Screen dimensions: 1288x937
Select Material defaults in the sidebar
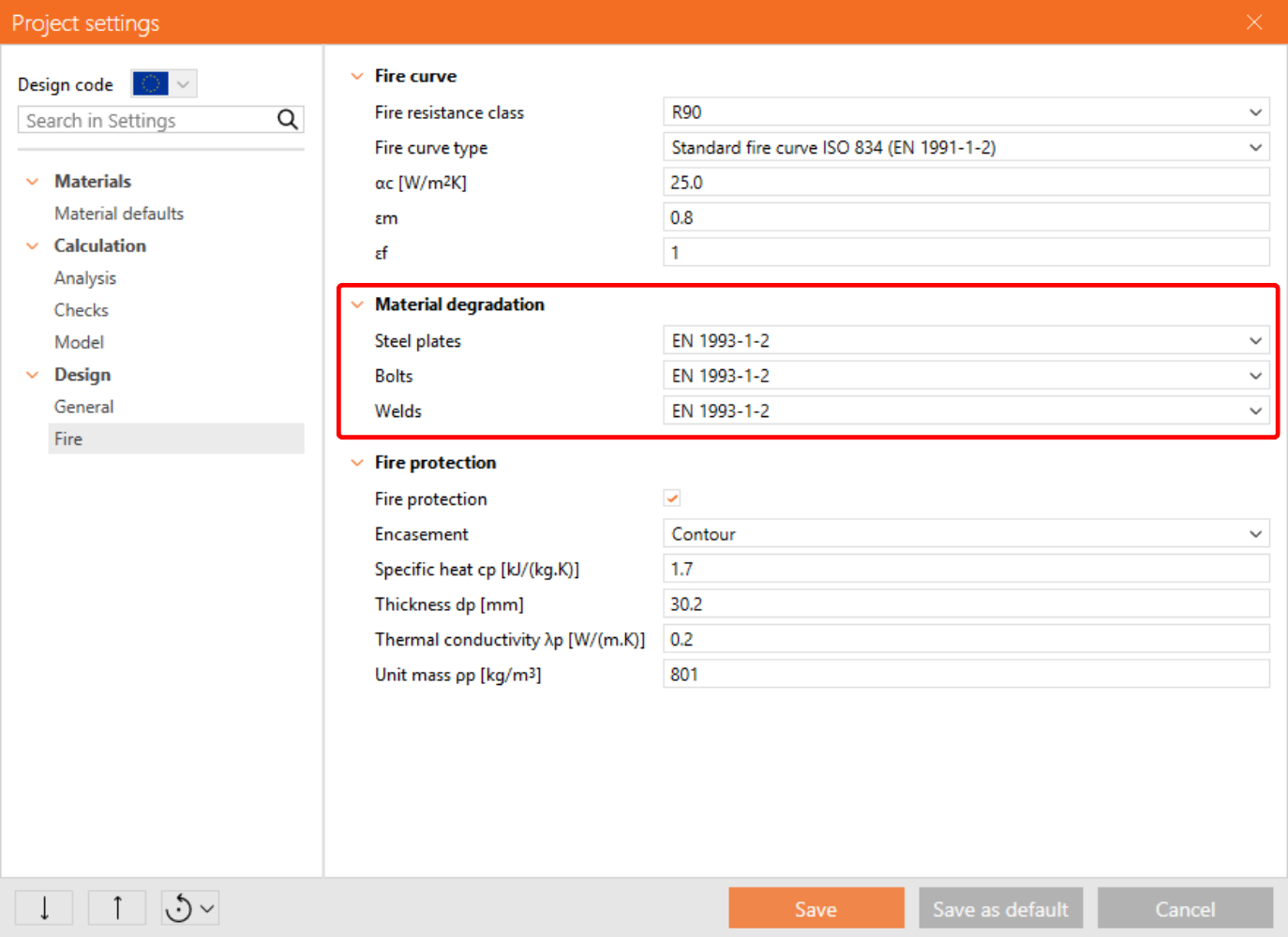pyautogui.click(x=119, y=214)
